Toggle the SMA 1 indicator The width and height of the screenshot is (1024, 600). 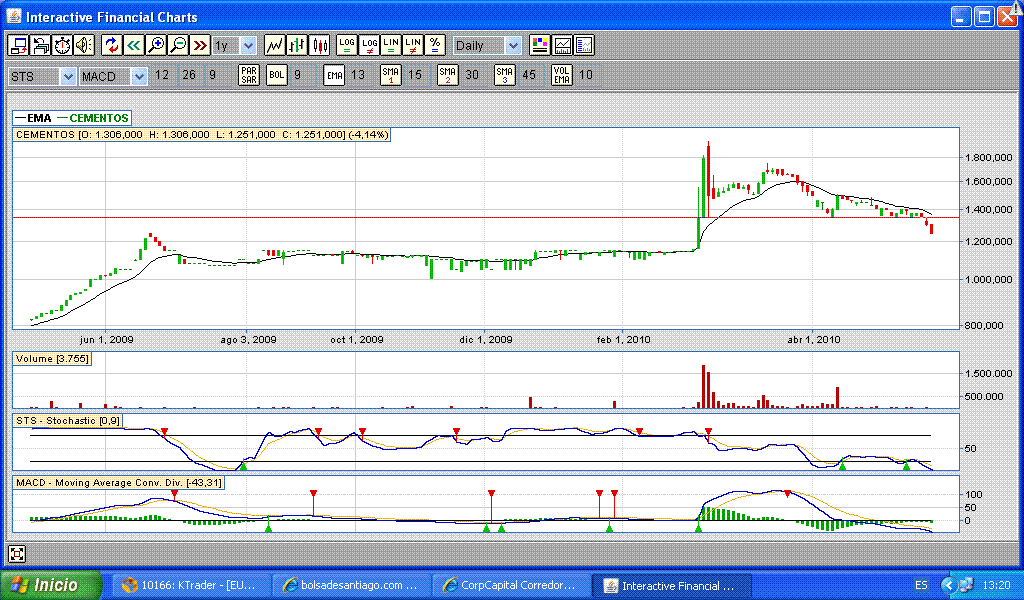(391, 75)
